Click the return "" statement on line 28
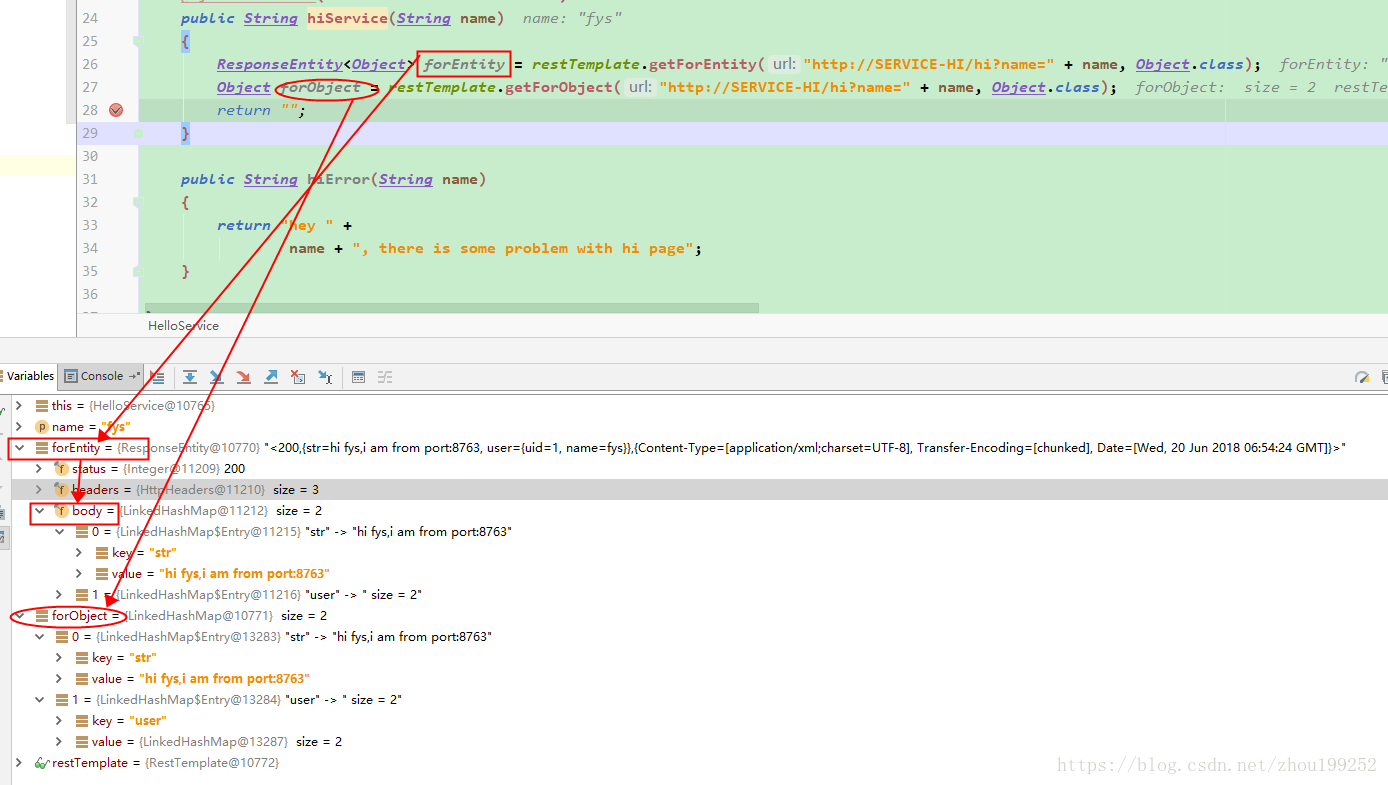 tap(262, 110)
